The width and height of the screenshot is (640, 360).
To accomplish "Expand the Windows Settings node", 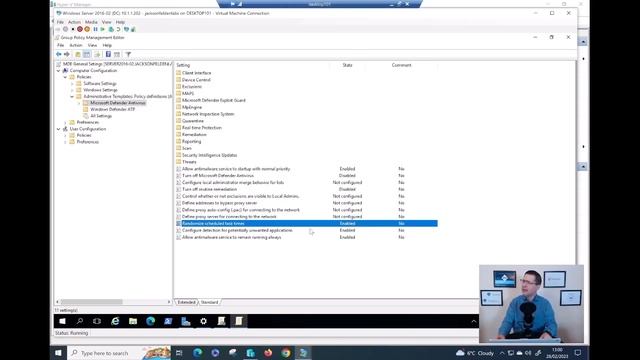I will pyautogui.click(x=72, y=90).
